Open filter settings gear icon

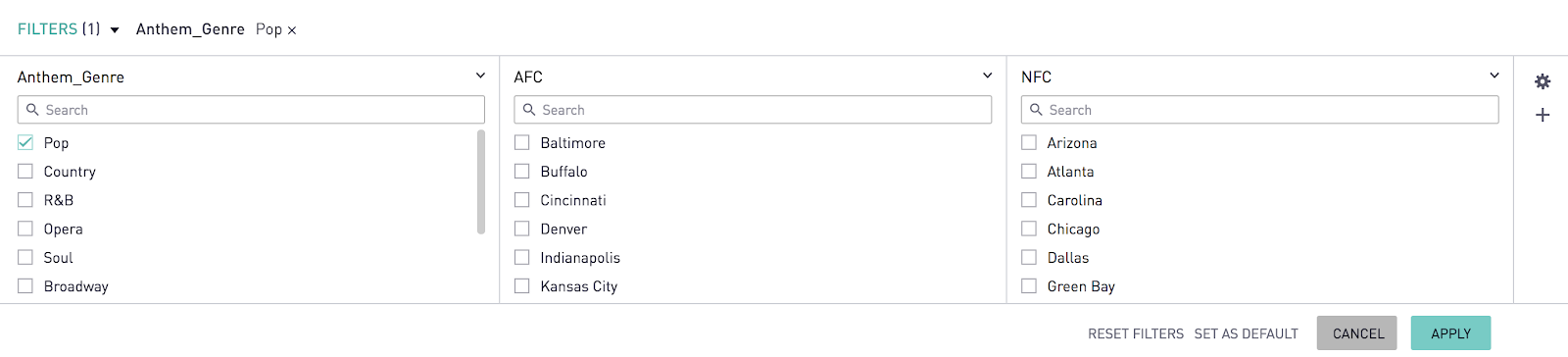click(x=1543, y=81)
